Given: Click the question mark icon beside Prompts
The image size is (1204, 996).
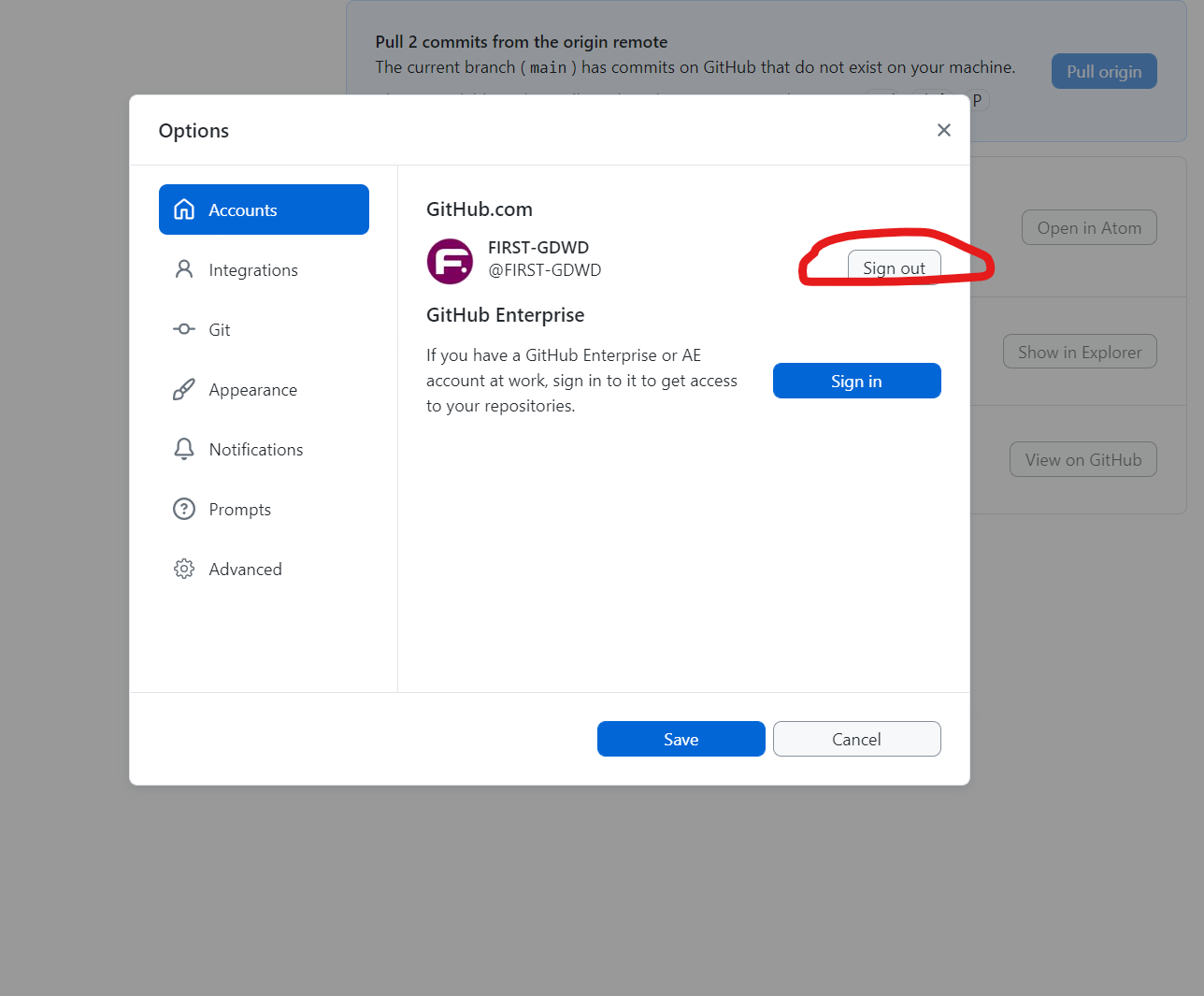Looking at the screenshot, I should pyautogui.click(x=184, y=509).
